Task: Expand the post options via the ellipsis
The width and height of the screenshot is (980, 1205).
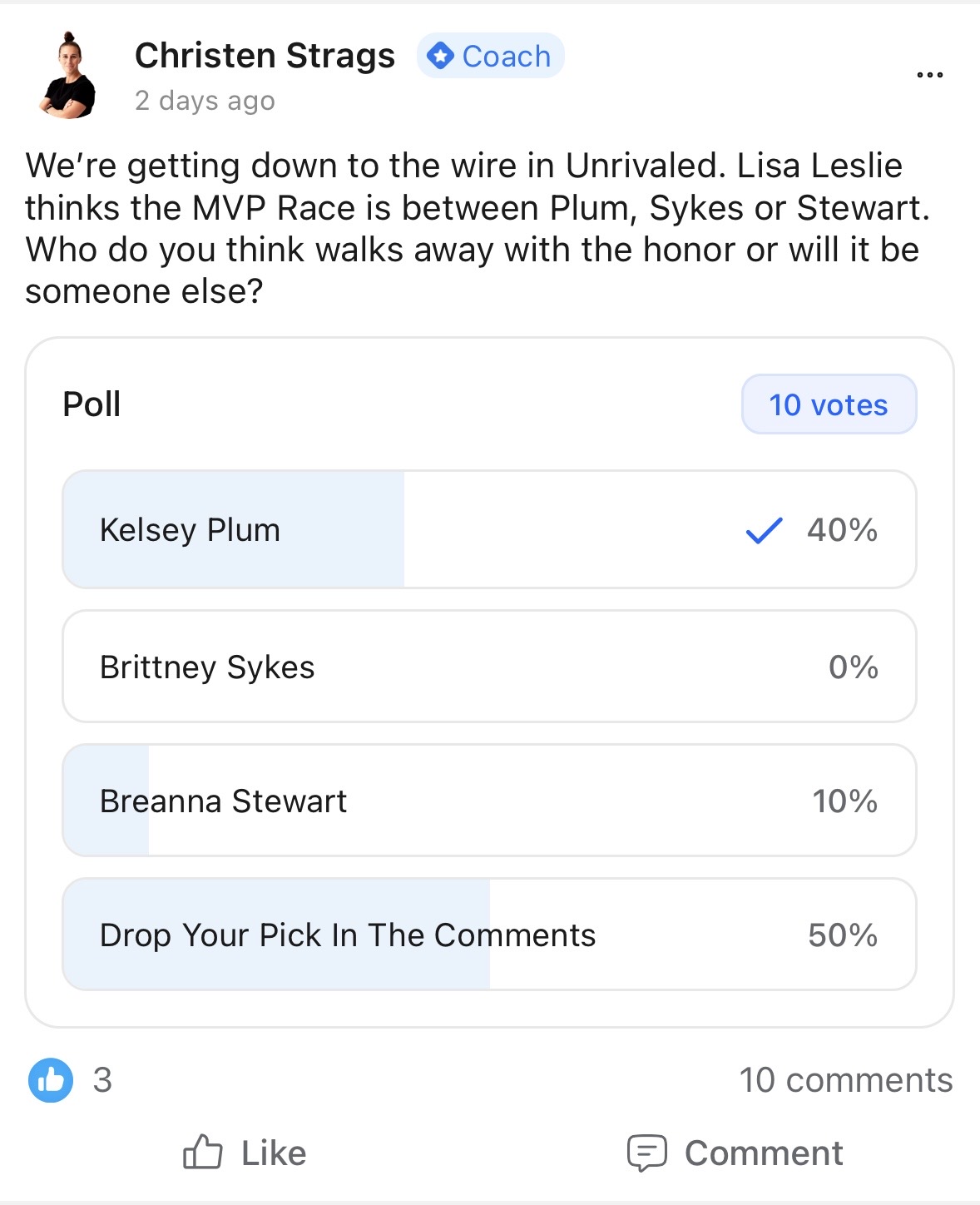Action: (x=929, y=75)
